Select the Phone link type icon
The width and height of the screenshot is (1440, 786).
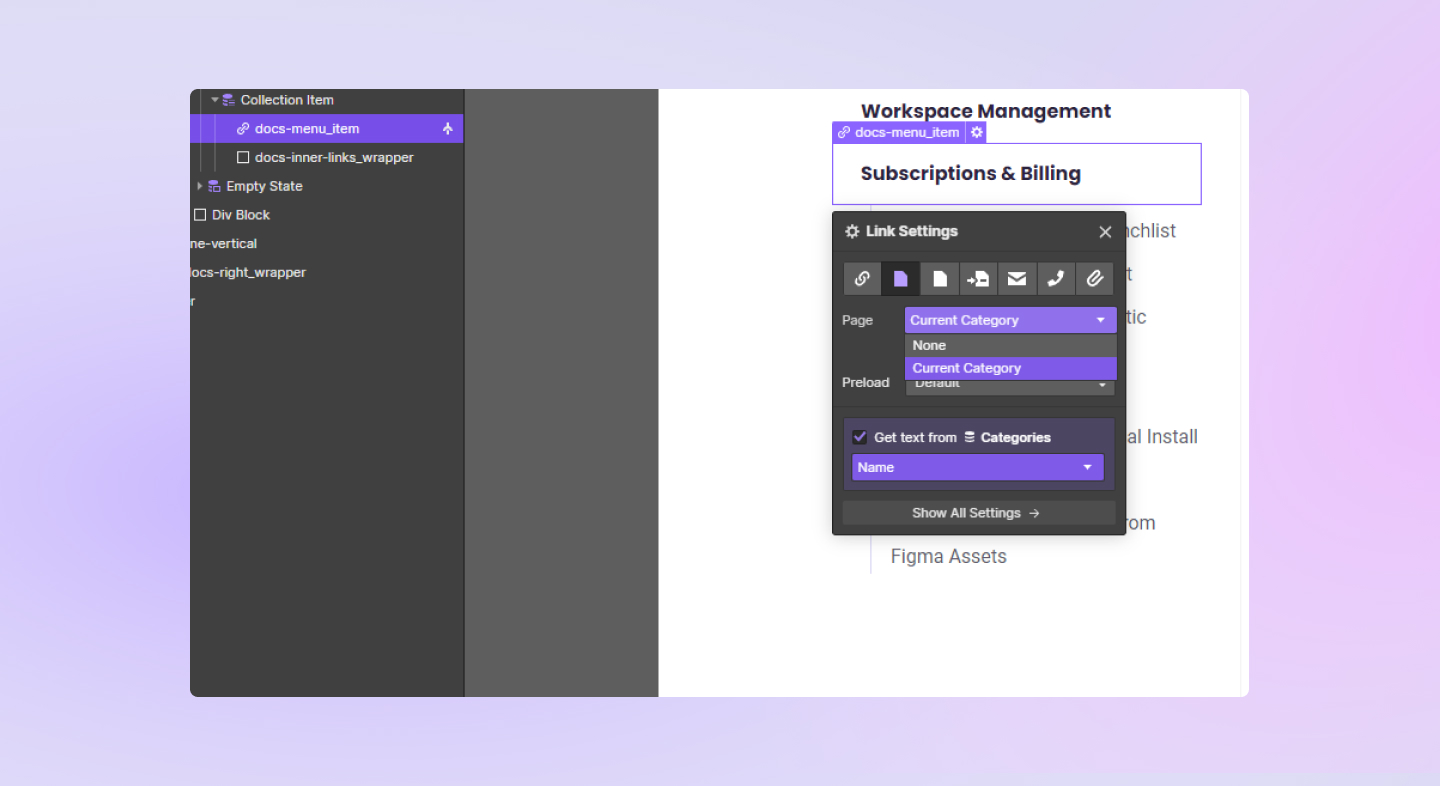(1056, 278)
